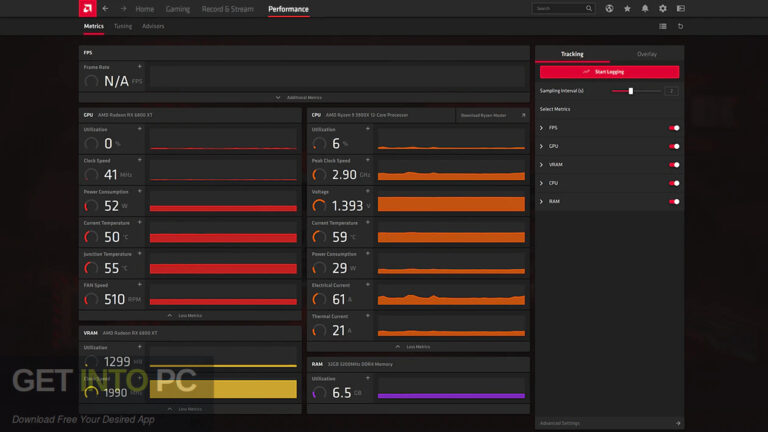Expand GPU metrics chevron in Select Metrics
The height and width of the screenshot is (432, 768).
[542, 146]
